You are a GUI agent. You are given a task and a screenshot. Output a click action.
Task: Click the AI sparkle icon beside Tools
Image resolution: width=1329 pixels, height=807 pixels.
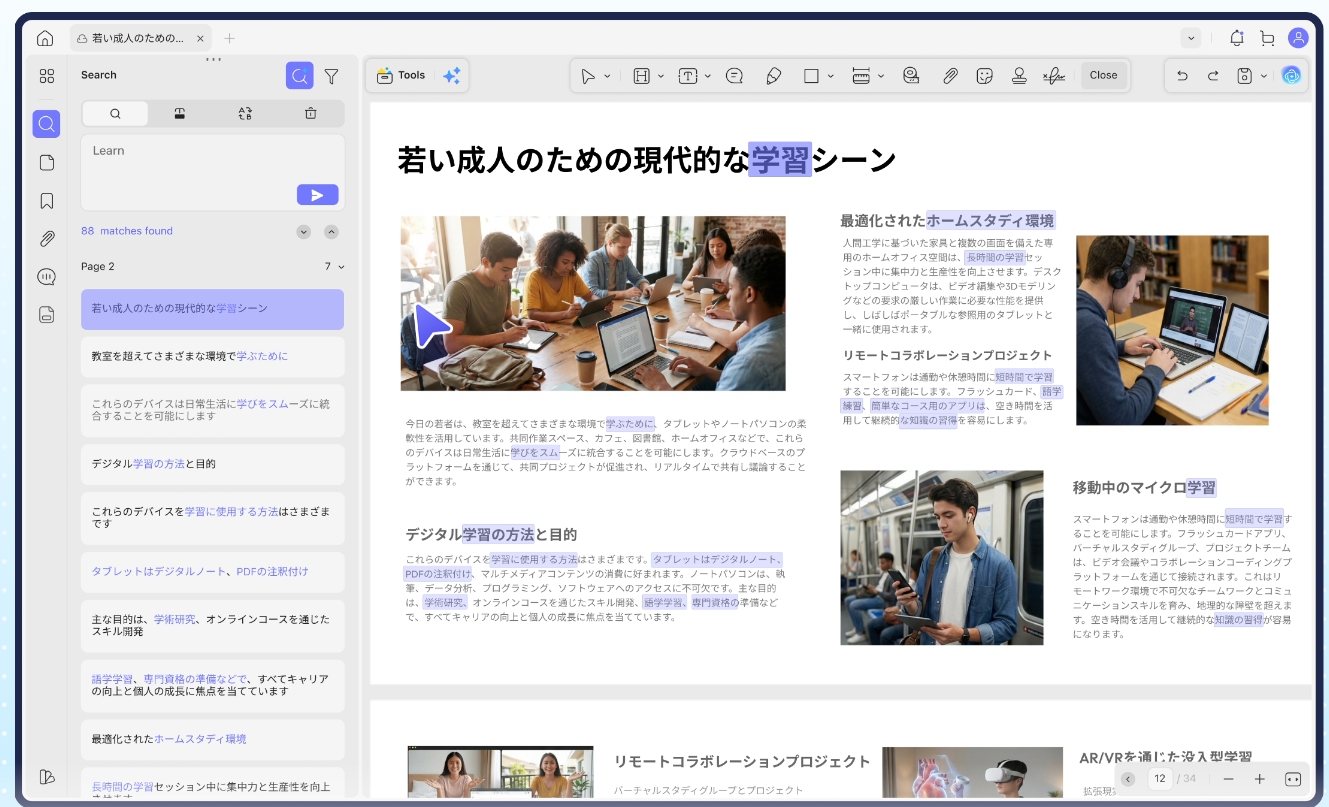tap(451, 75)
